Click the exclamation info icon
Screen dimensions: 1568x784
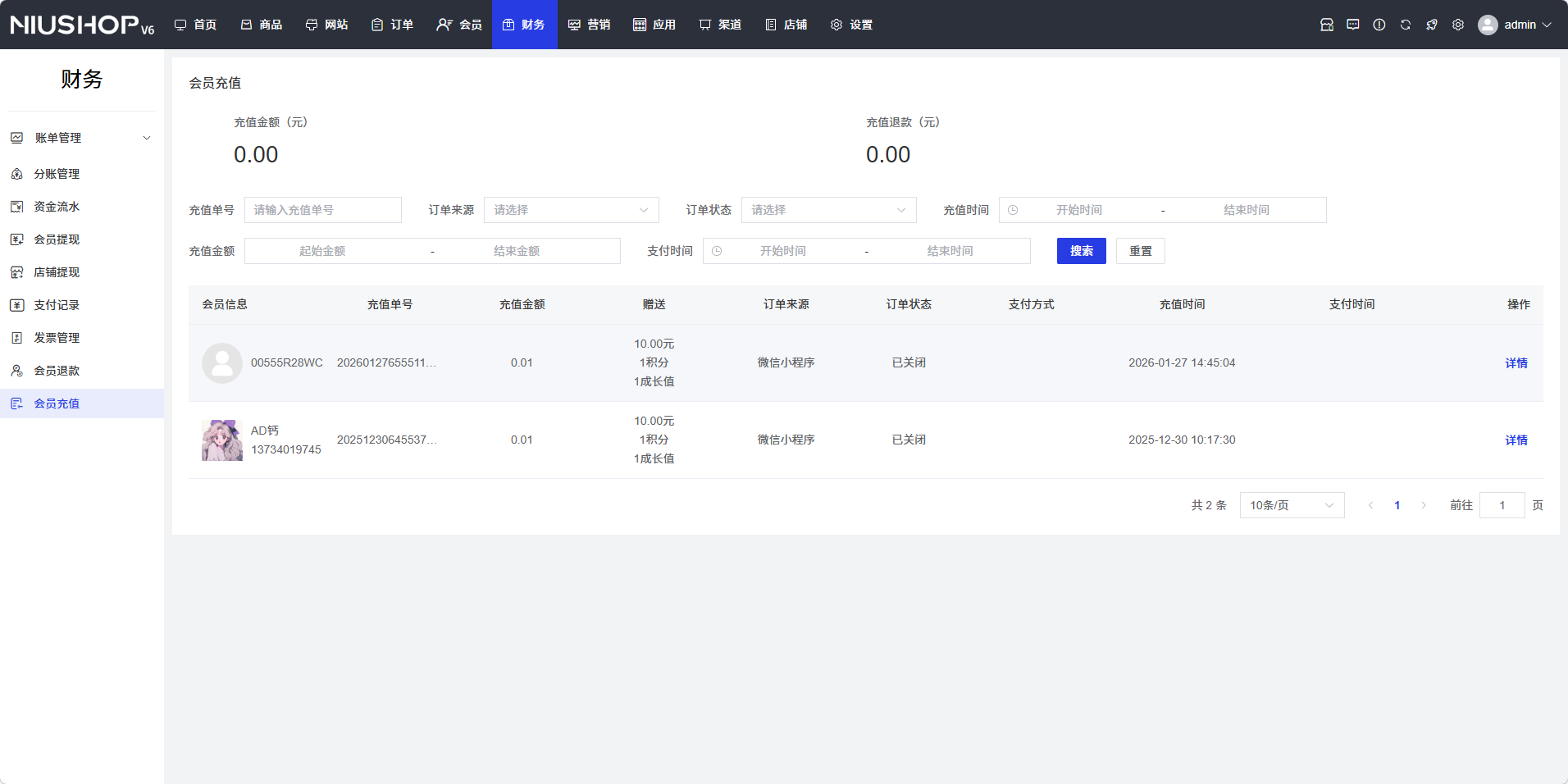pos(1379,25)
